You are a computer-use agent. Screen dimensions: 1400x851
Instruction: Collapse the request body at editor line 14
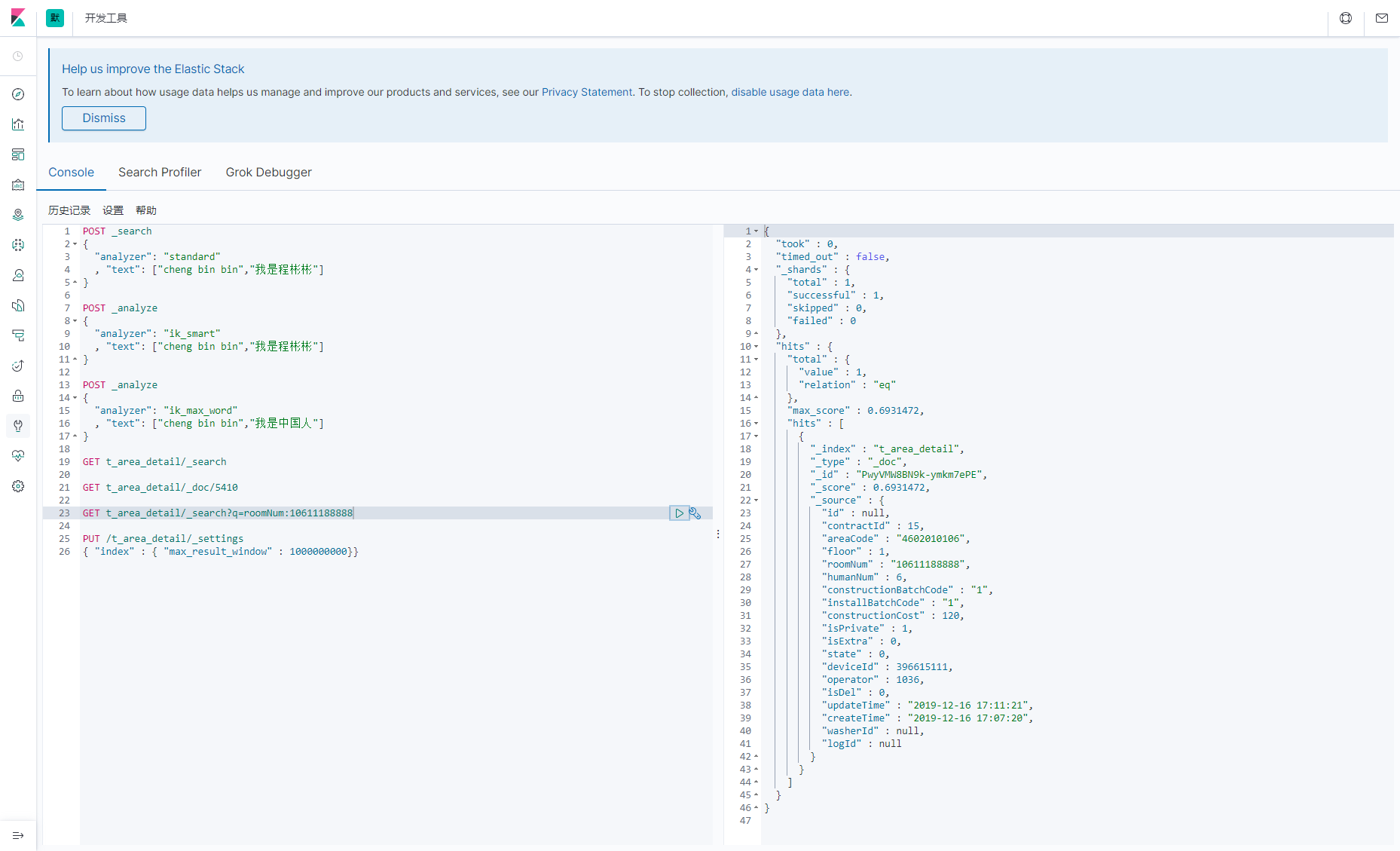point(75,398)
